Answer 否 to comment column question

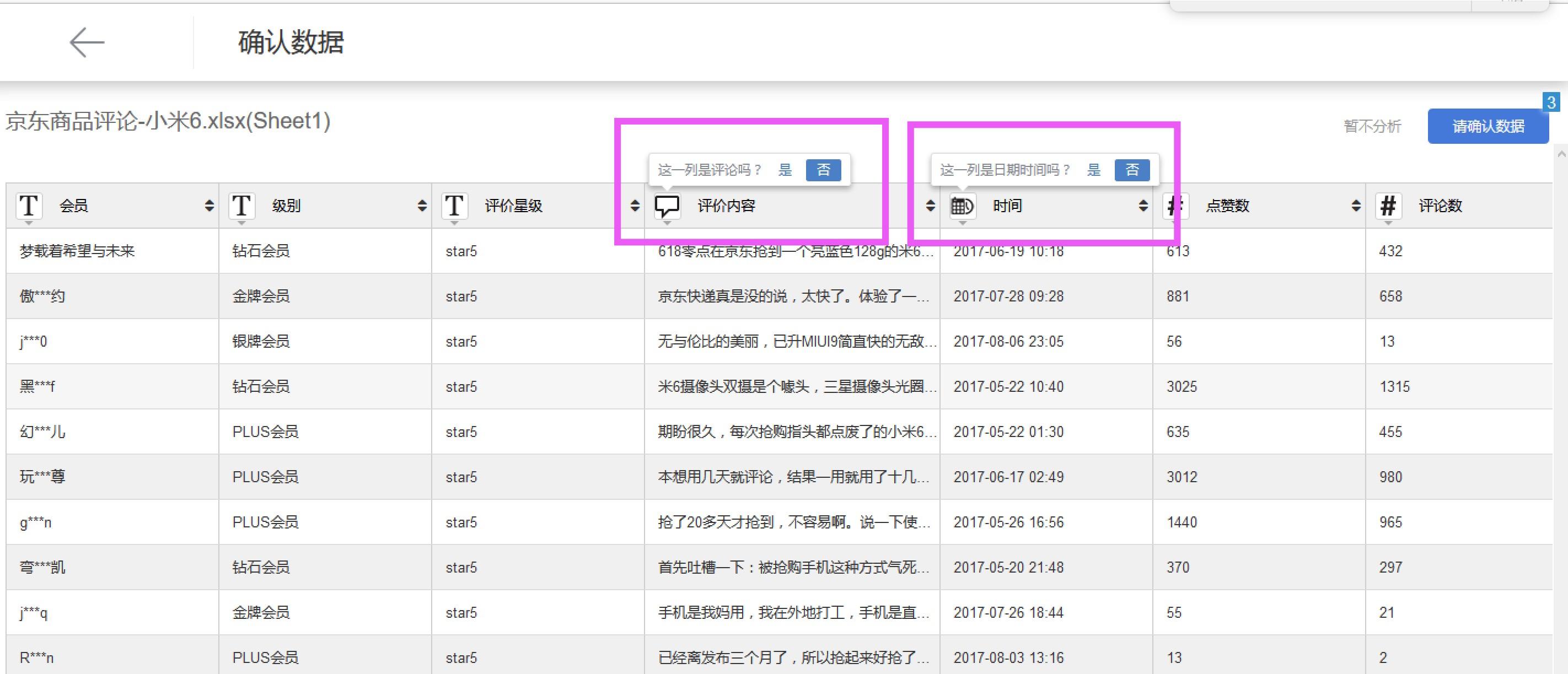pyautogui.click(x=823, y=170)
